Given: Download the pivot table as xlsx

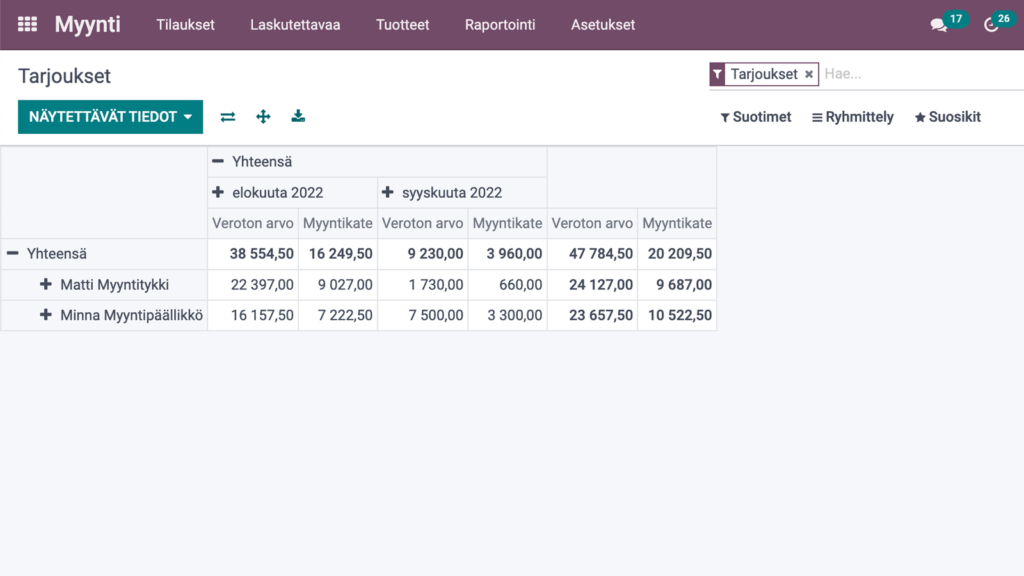Looking at the screenshot, I should point(298,116).
